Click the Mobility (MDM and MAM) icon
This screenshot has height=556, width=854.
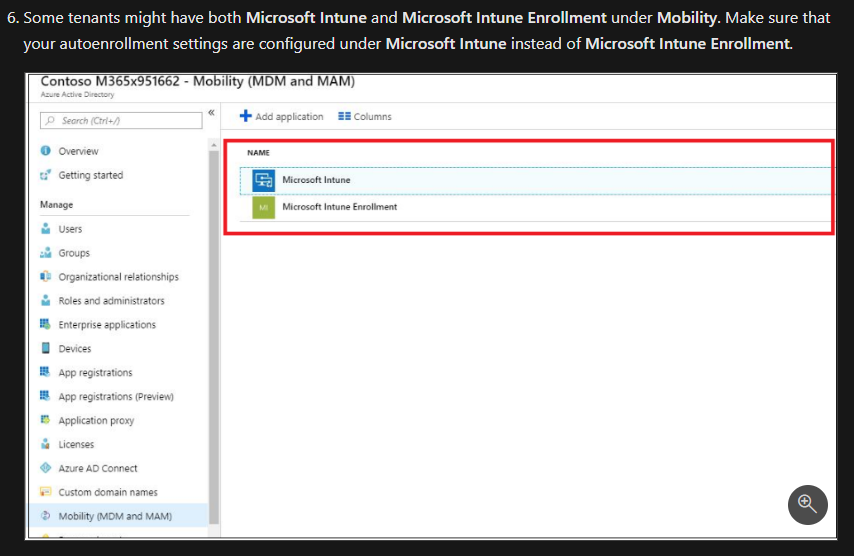46,516
